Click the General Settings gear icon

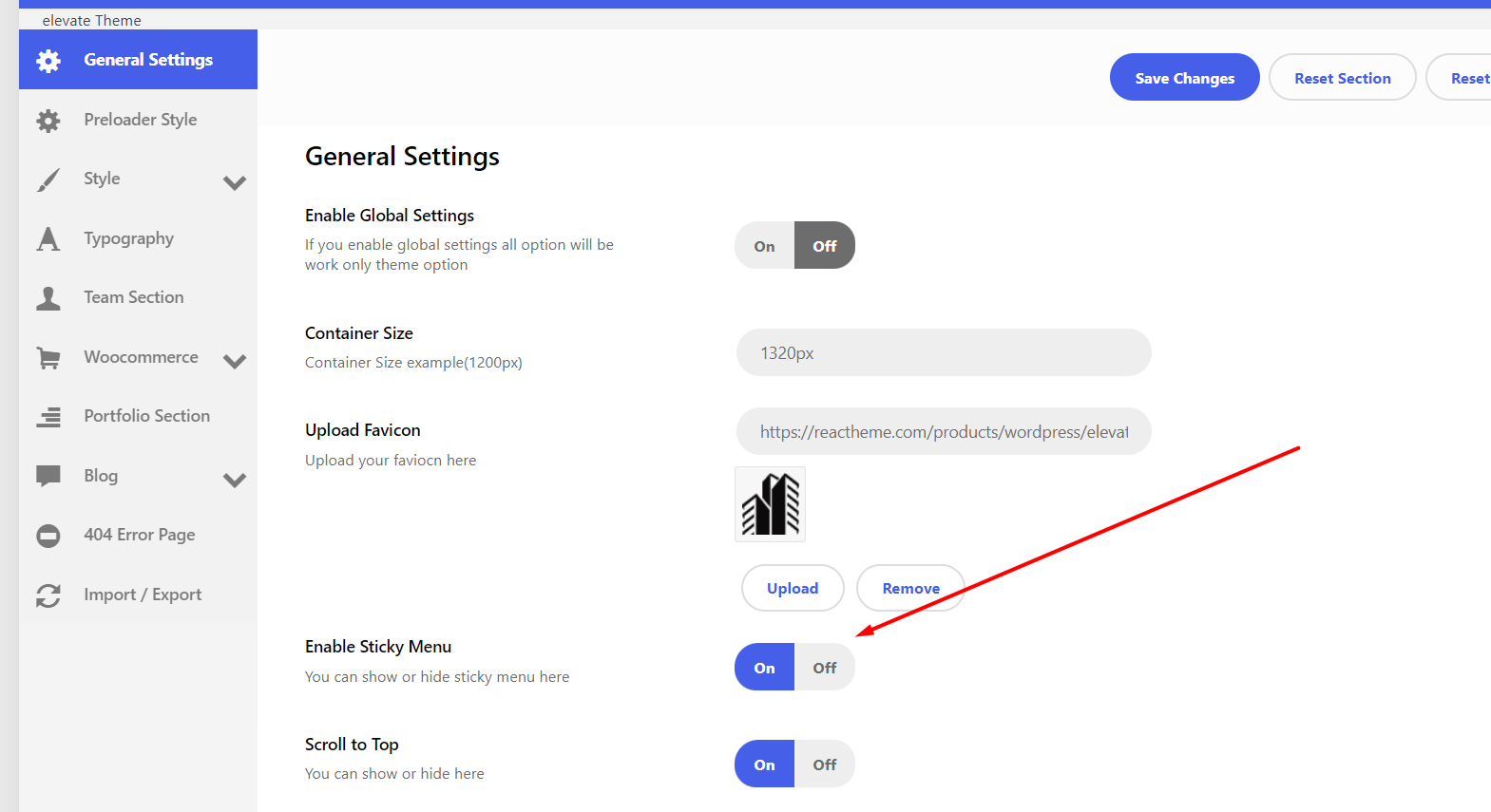48,61
